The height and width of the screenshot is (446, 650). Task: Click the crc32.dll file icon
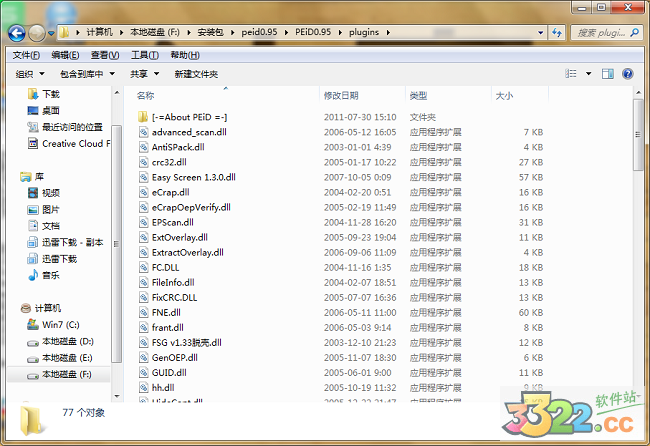[143, 162]
